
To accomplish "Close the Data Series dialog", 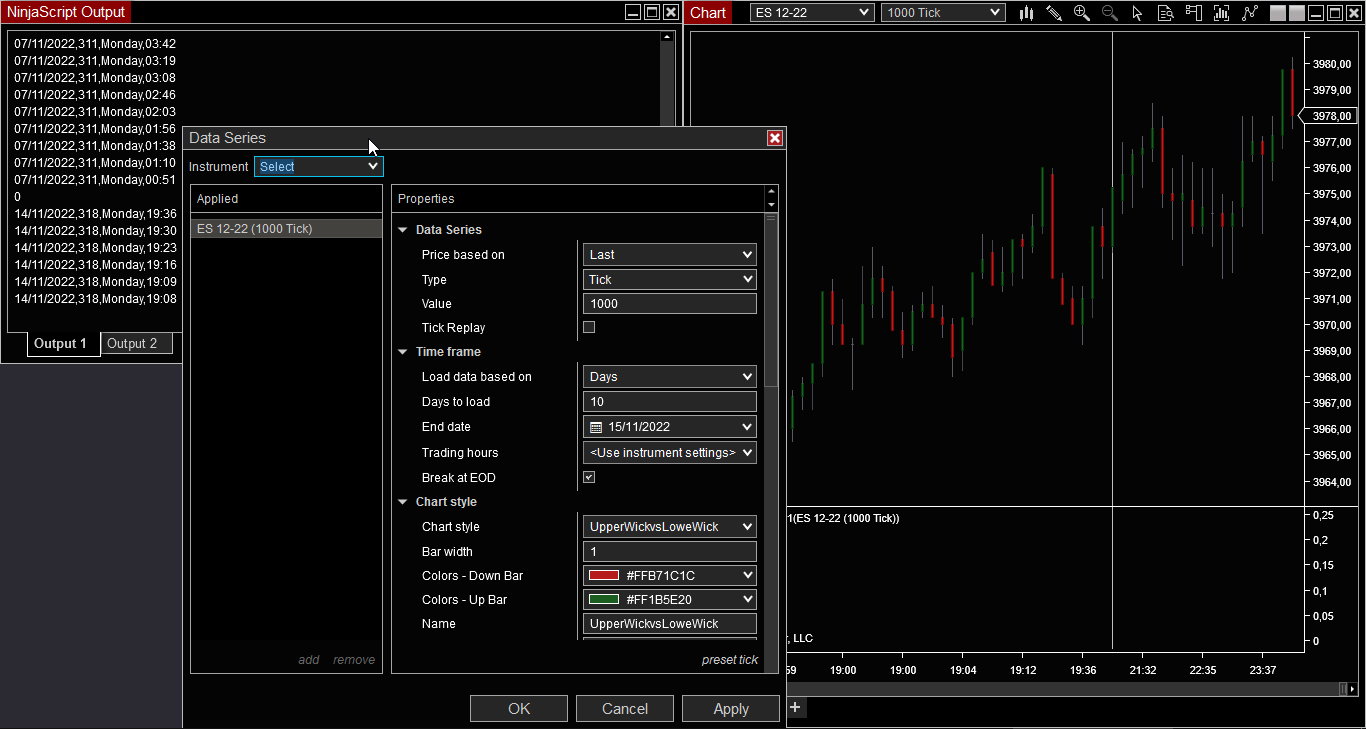I will (x=775, y=138).
